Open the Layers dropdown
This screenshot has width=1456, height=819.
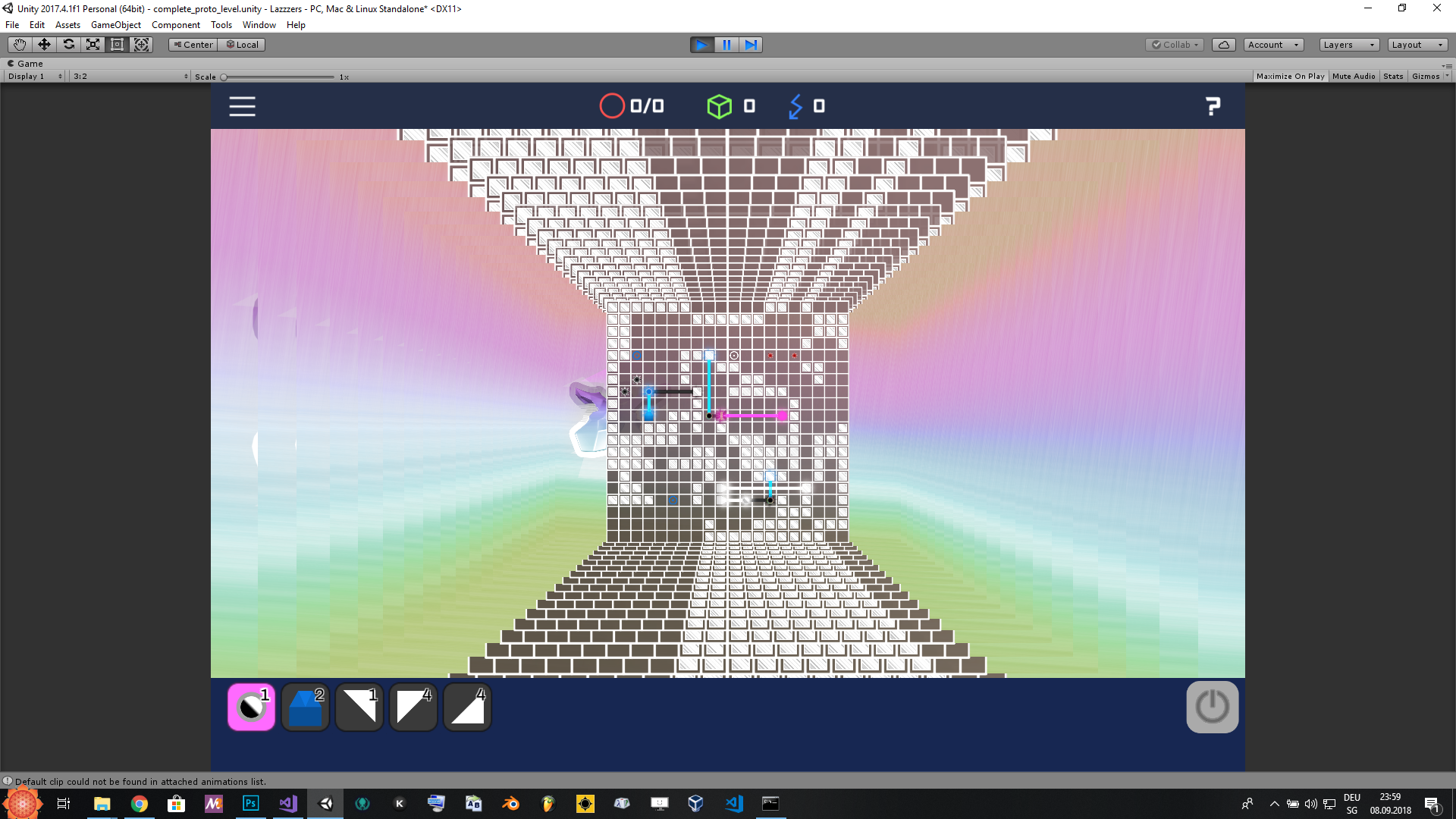tap(1348, 45)
